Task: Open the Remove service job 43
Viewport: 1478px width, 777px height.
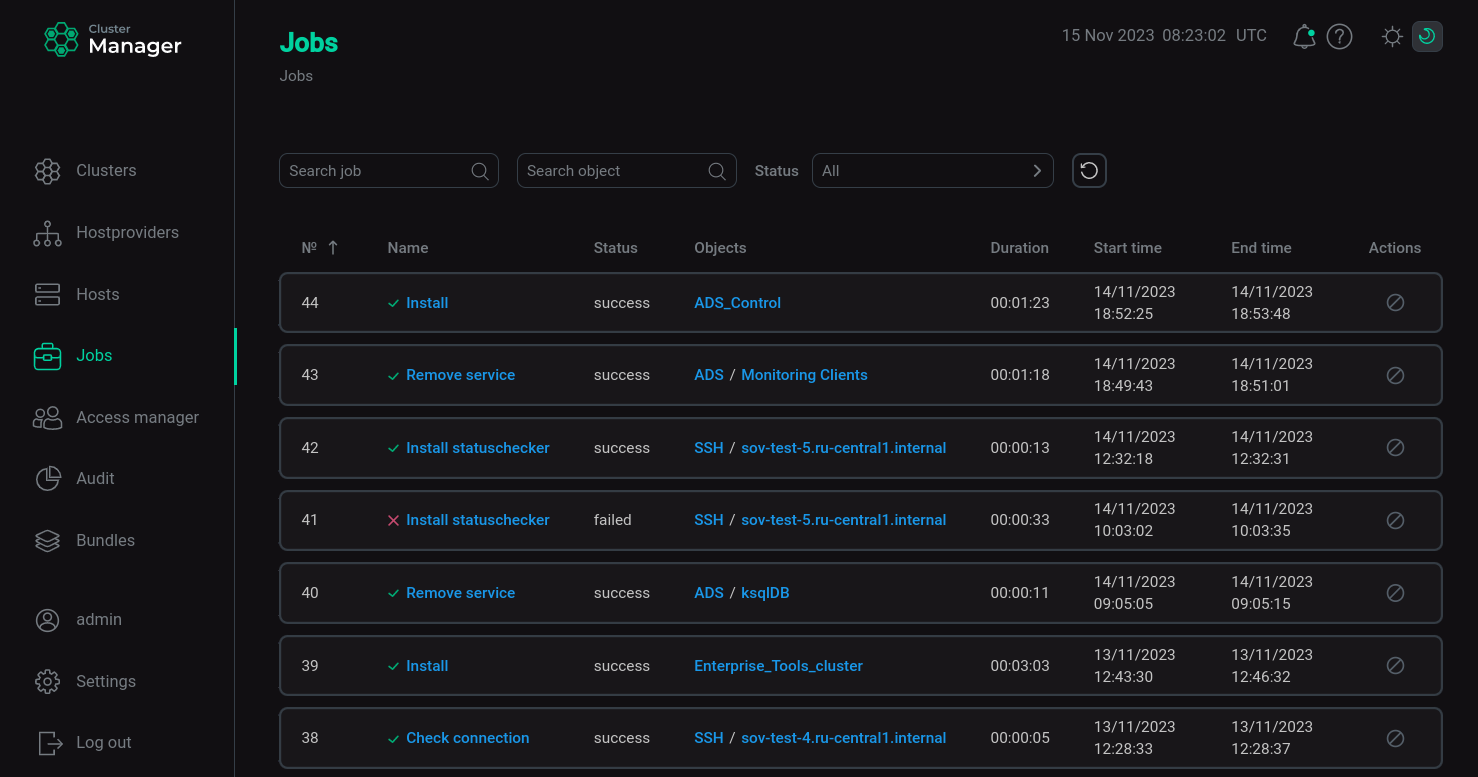Action: coord(460,375)
